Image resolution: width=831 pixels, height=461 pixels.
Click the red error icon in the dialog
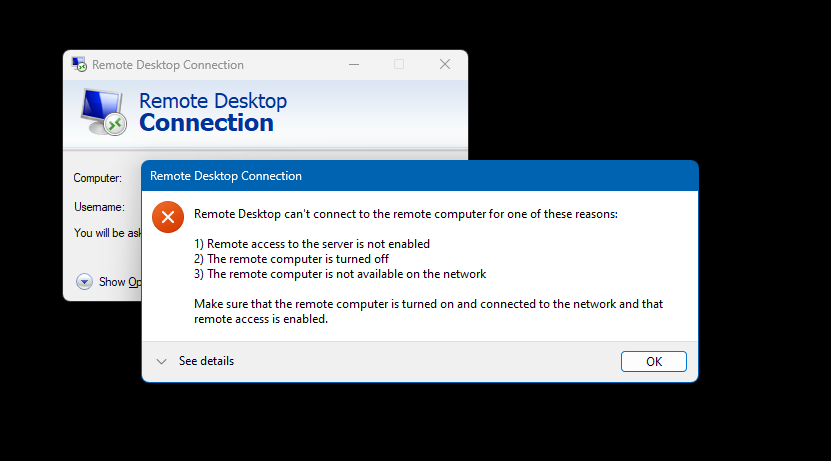(168, 215)
